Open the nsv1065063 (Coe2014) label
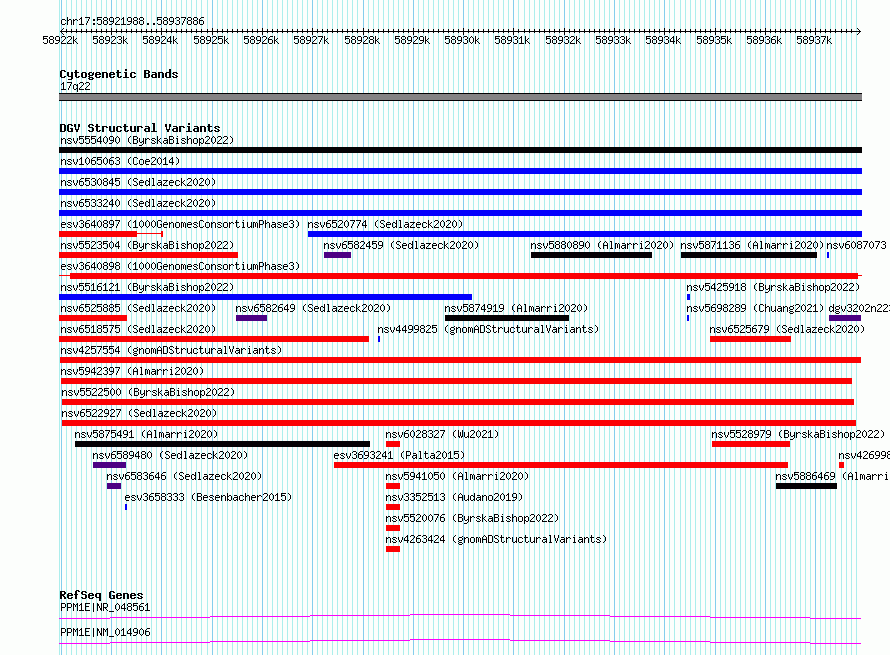Screen dimensions: 890x655 [x=120, y=161]
